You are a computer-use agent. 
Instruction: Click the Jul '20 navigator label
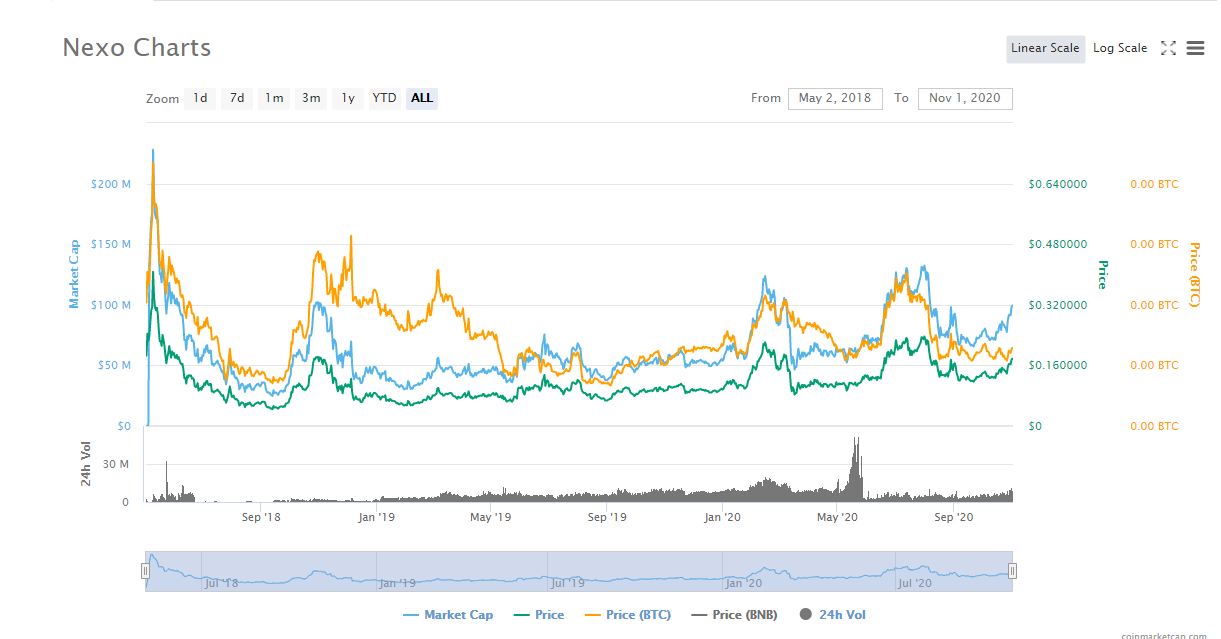(x=915, y=582)
